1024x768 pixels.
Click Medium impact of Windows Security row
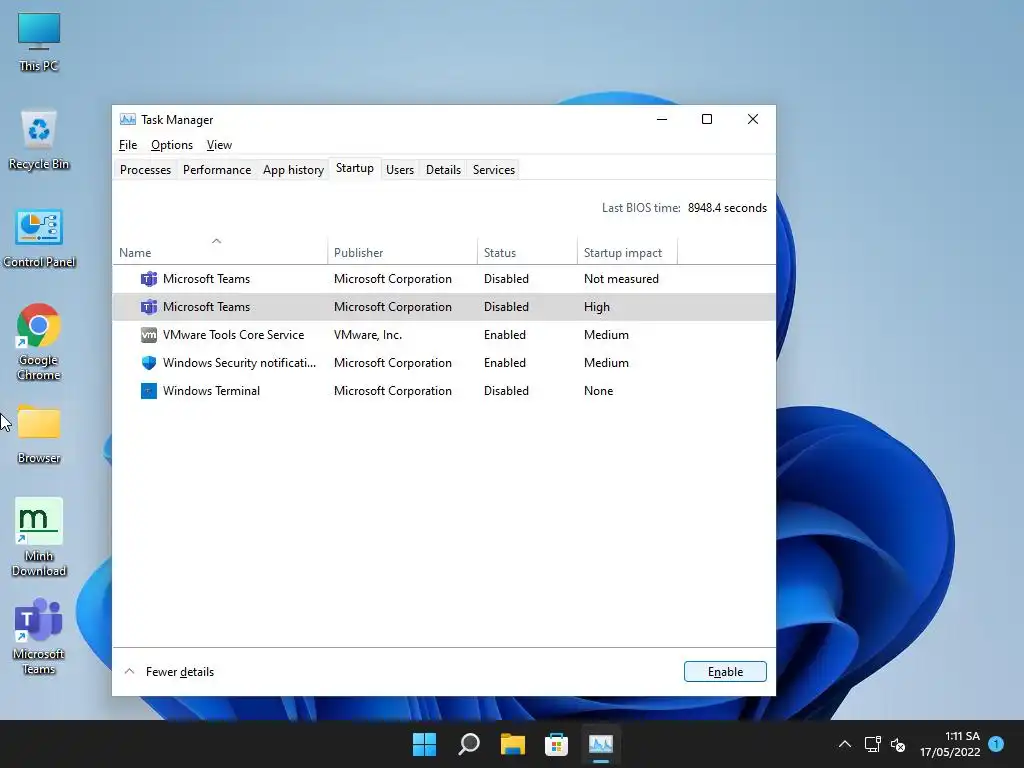coord(606,363)
